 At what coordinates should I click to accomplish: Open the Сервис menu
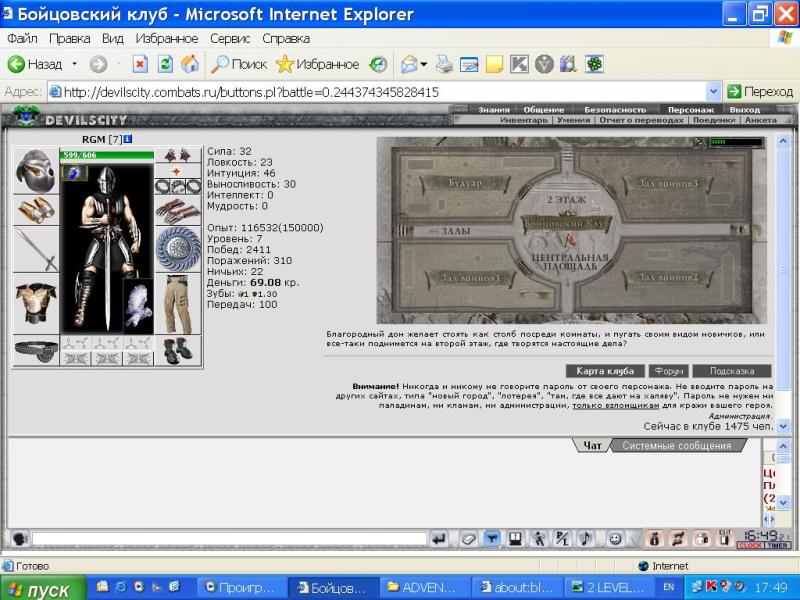click(x=230, y=38)
